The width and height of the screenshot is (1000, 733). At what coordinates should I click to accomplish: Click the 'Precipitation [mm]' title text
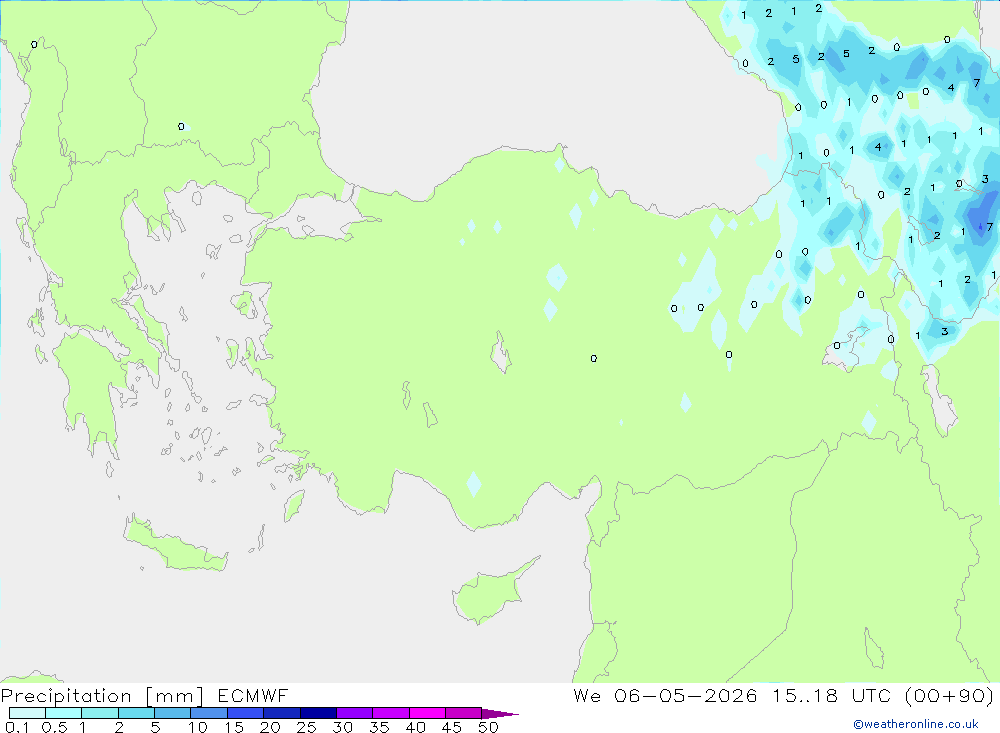tap(102, 696)
